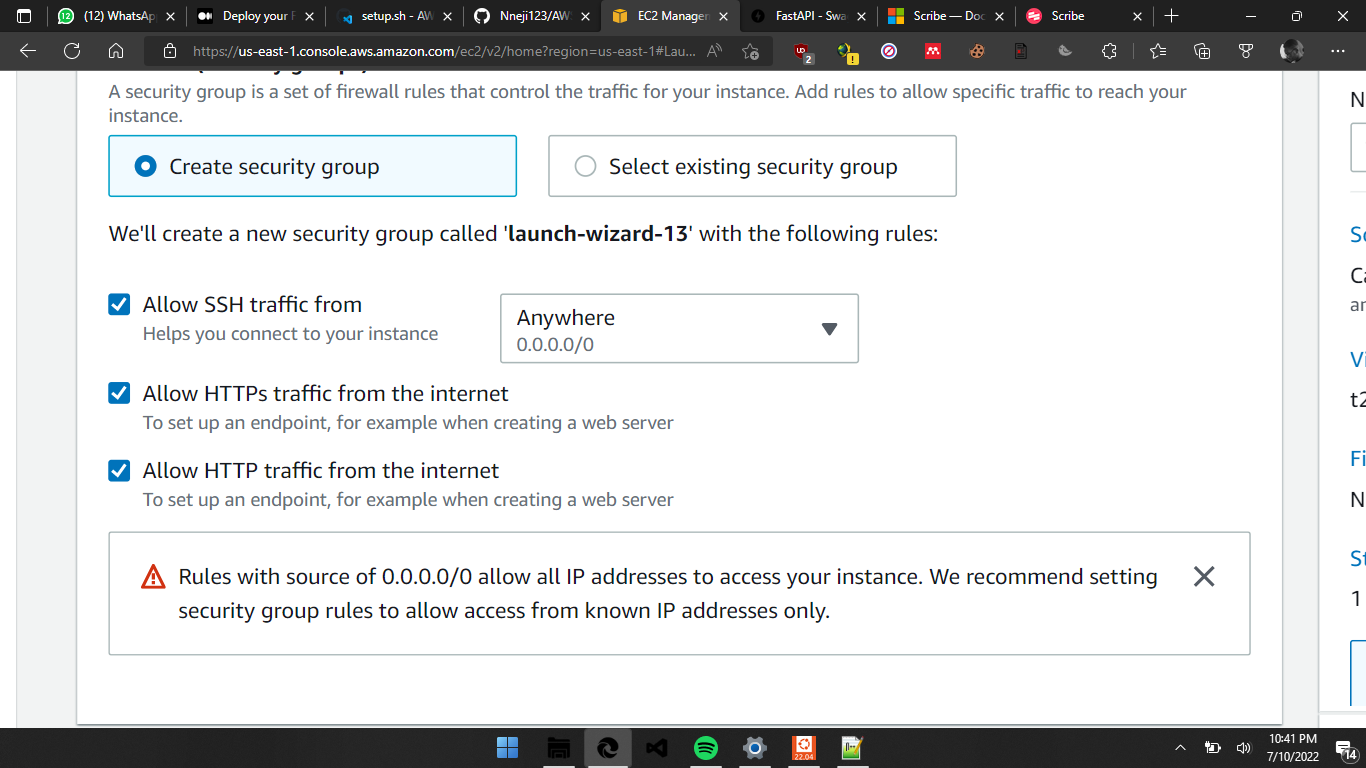This screenshot has height=768, width=1366.
Task: Click the Microsoft Edge taskbar icon
Action: click(x=607, y=748)
